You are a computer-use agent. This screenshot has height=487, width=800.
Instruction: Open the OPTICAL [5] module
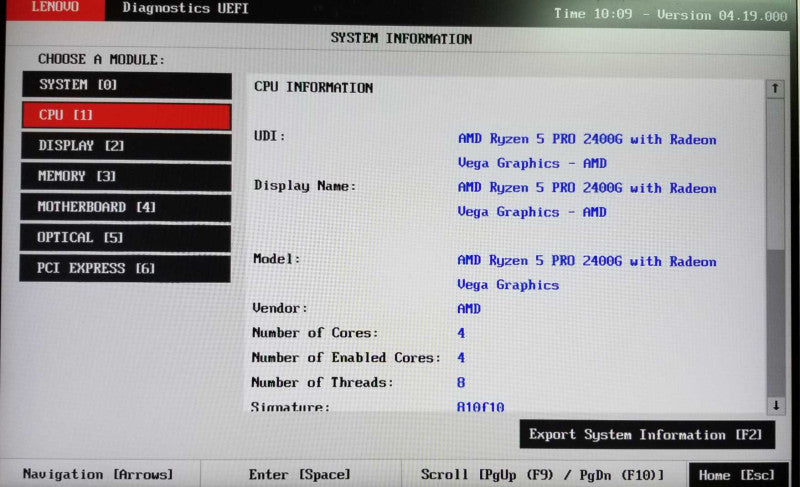tap(125, 238)
